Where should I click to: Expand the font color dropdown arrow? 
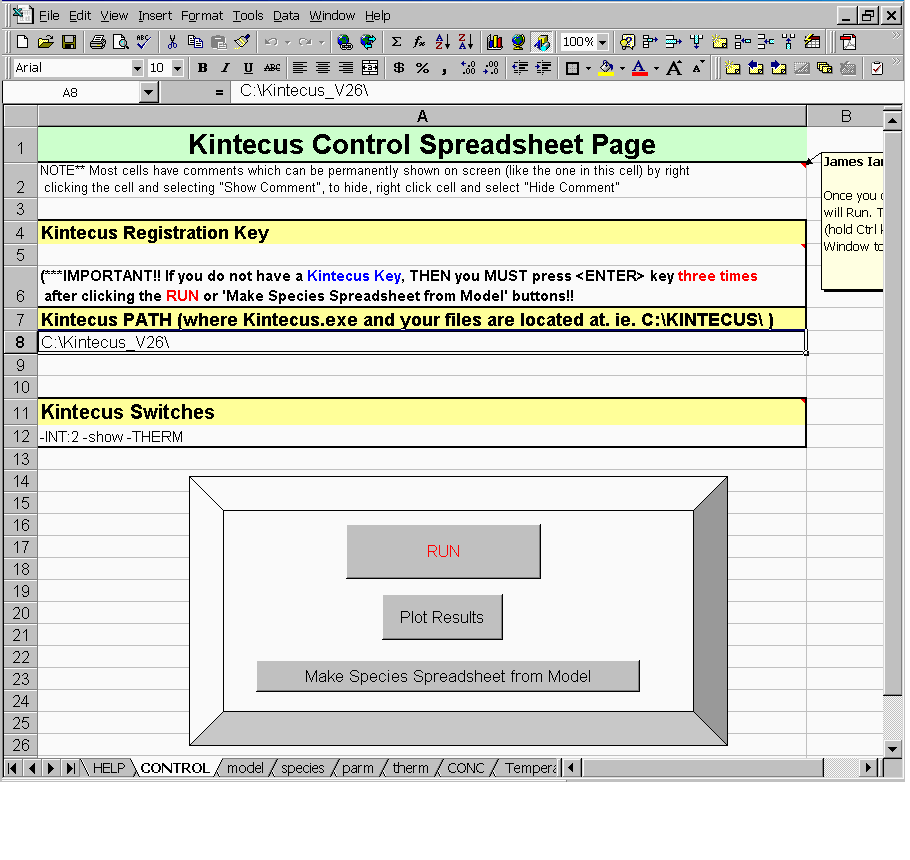(656, 68)
